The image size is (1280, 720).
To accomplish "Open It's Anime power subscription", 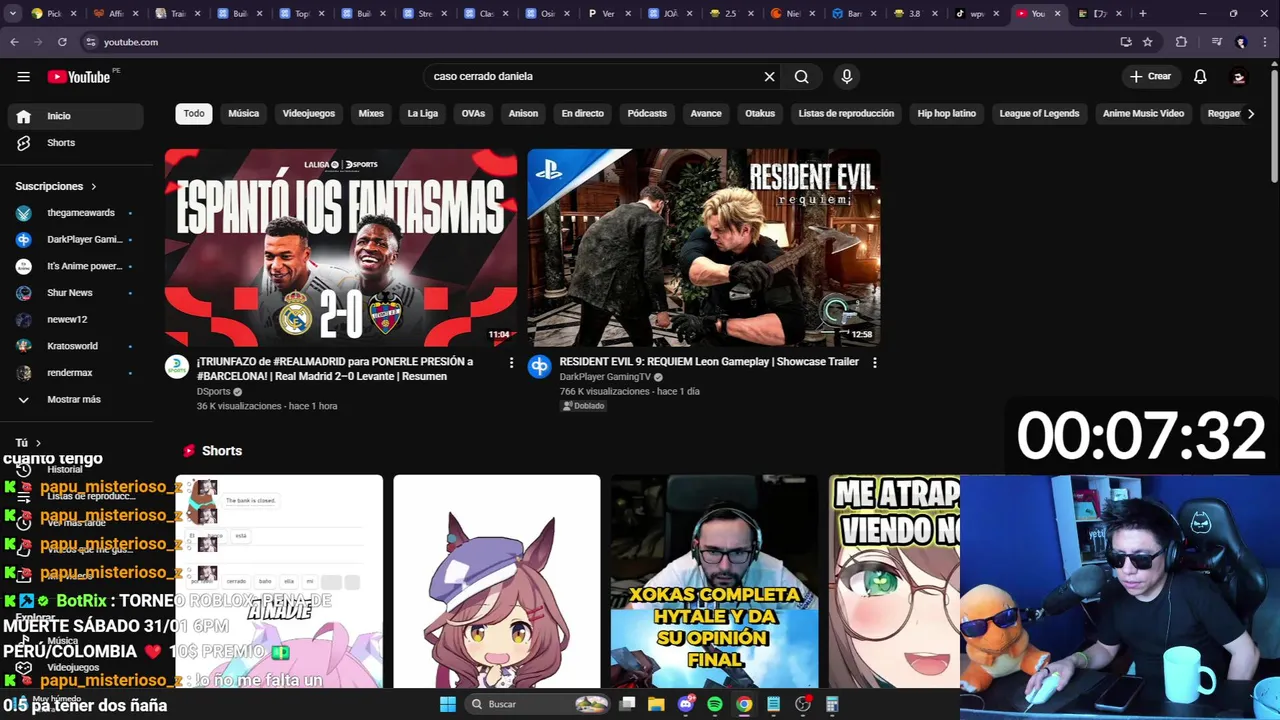I will [x=76, y=266].
